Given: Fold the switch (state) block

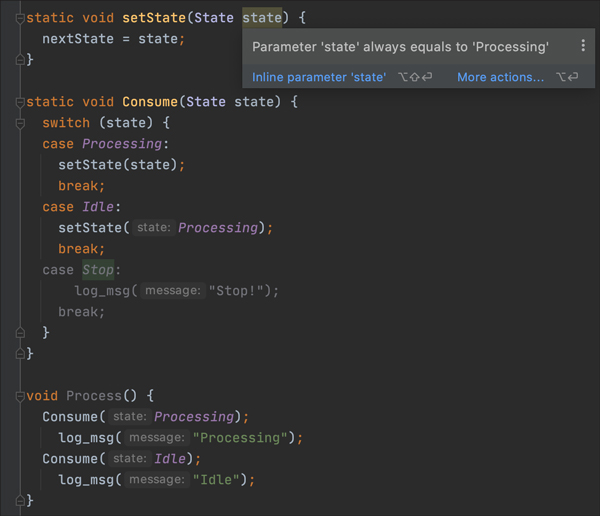Looking at the screenshot, I should click(x=20, y=123).
